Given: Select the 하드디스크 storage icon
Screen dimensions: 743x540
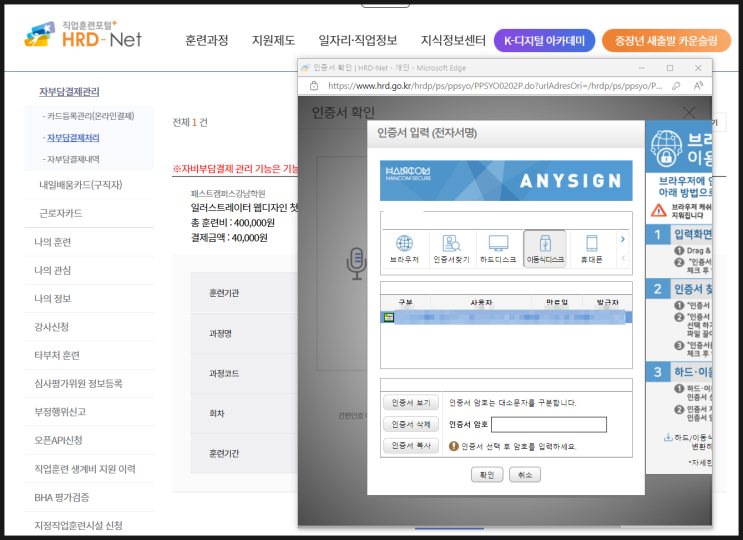Looking at the screenshot, I should pyautogui.click(x=498, y=249).
